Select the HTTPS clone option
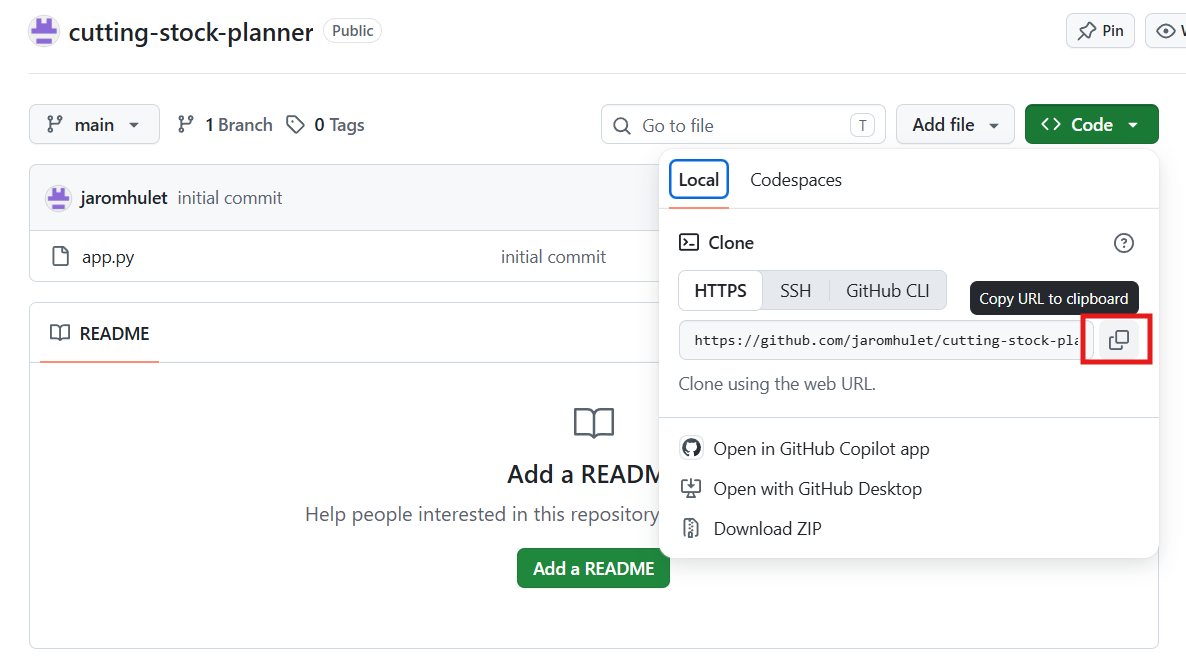 (720, 291)
